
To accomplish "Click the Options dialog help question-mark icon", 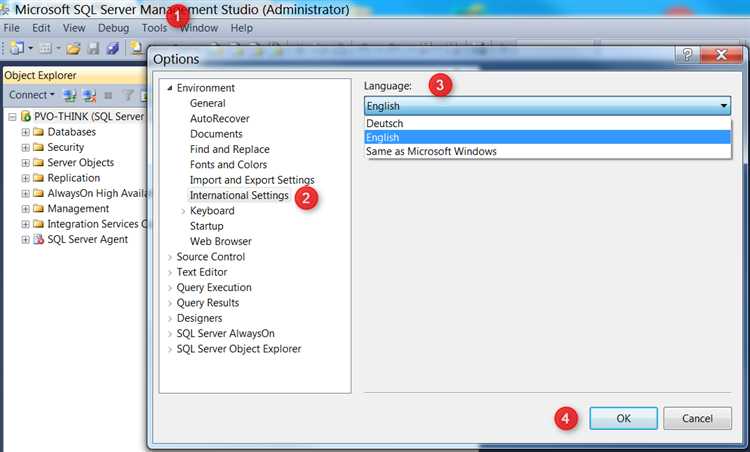I will click(688, 56).
